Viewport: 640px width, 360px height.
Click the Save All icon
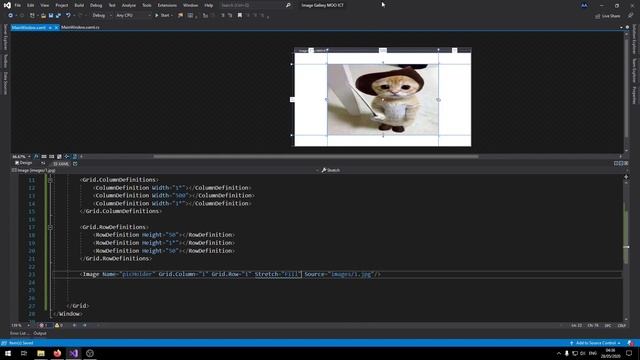point(58,16)
